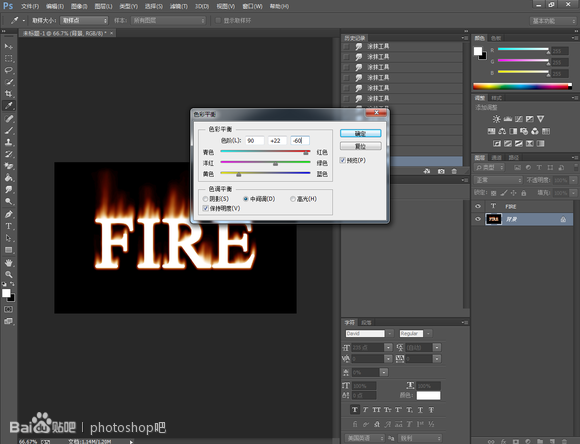The height and width of the screenshot is (444, 580).
Task: Select the Midtones radio button
Action: click(x=246, y=199)
